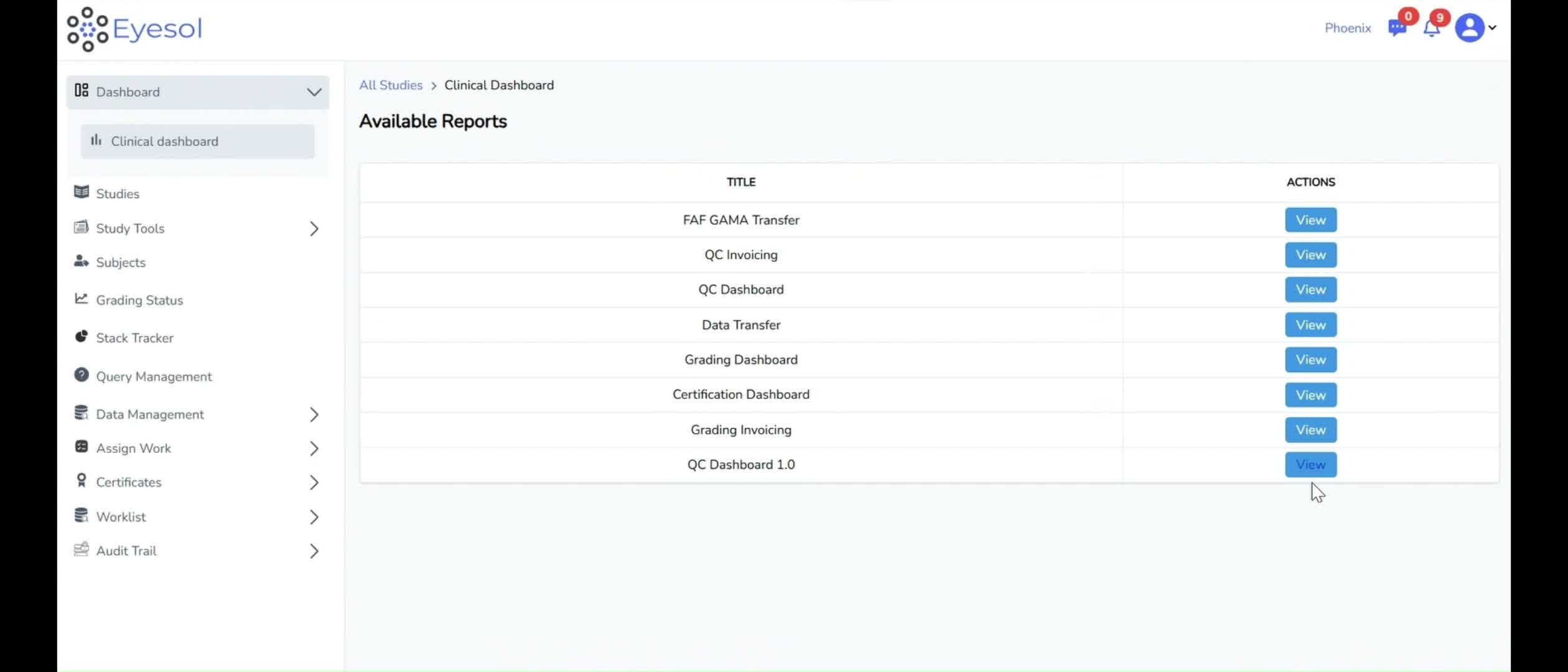Screen dimensions: 1568x672
Task: Click the Stack Tracker pie icon
Action: point(82,337)
